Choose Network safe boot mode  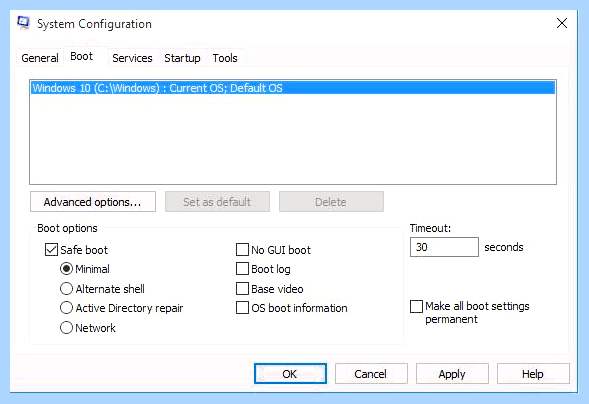click(66, 328)
